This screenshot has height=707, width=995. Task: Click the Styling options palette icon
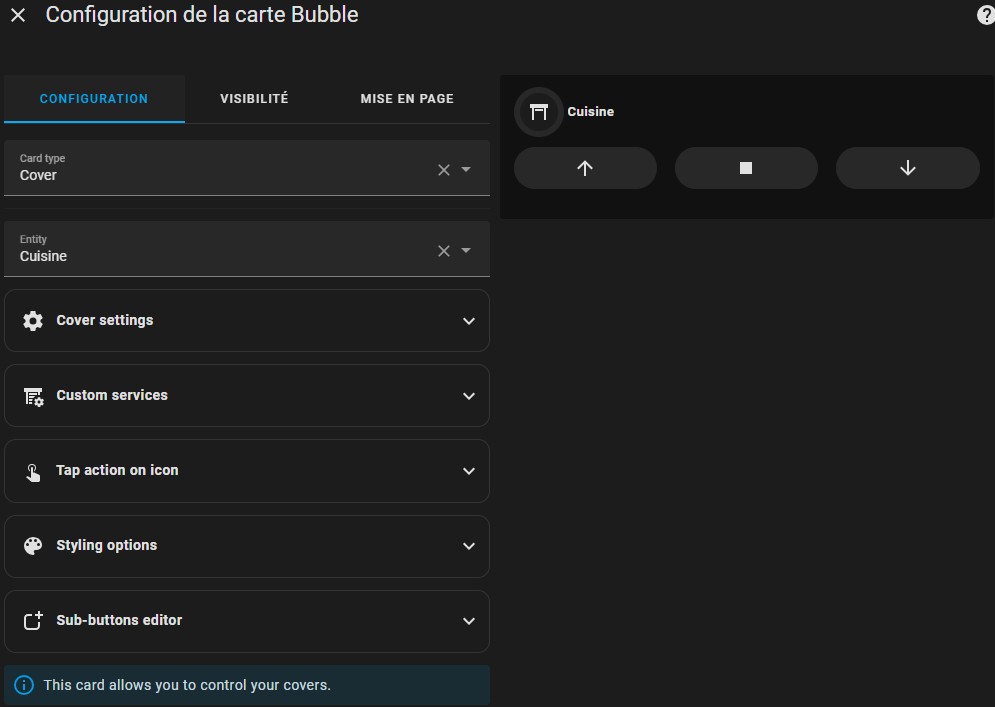33,546
